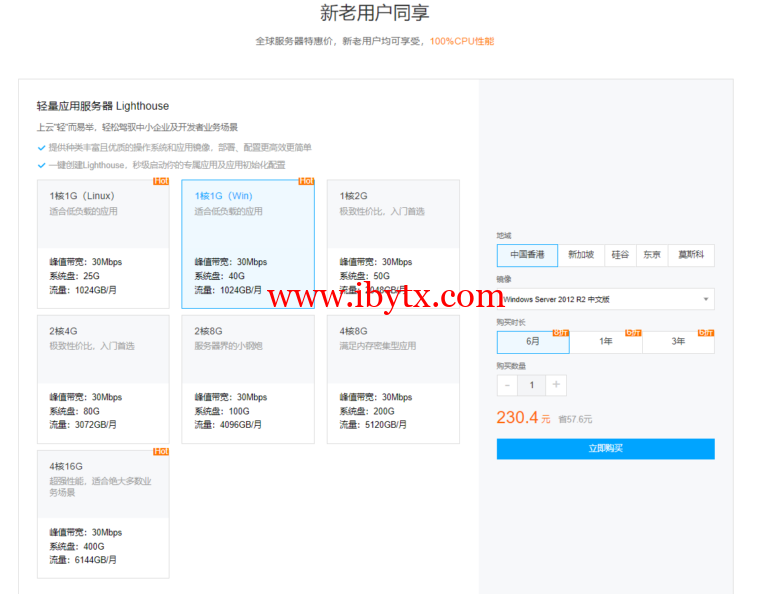
Task: Choose the 2核4G plan card
Action: [x=103, y=379]
